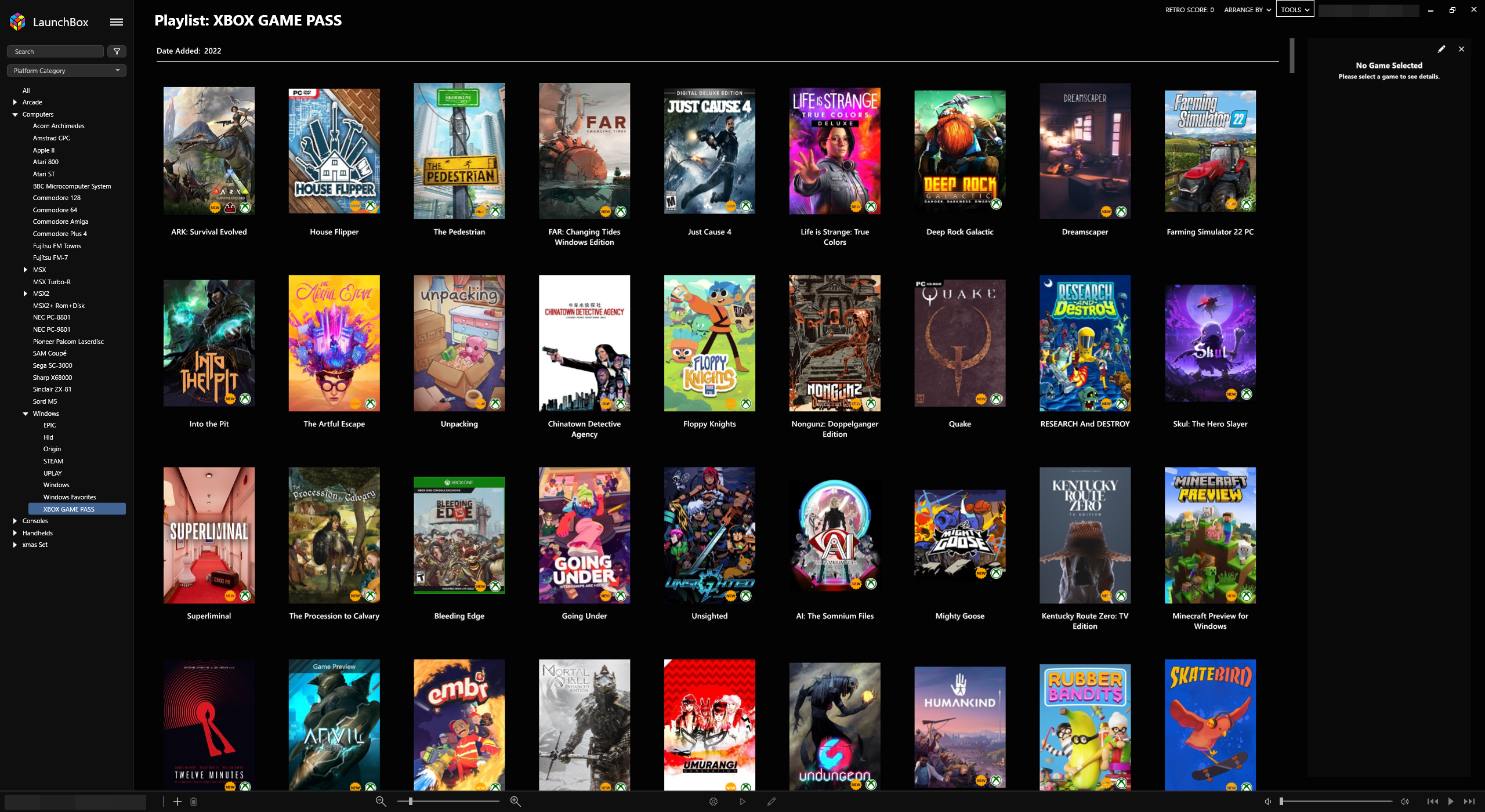Select EPIC under Windows

[x=49, y=425]
